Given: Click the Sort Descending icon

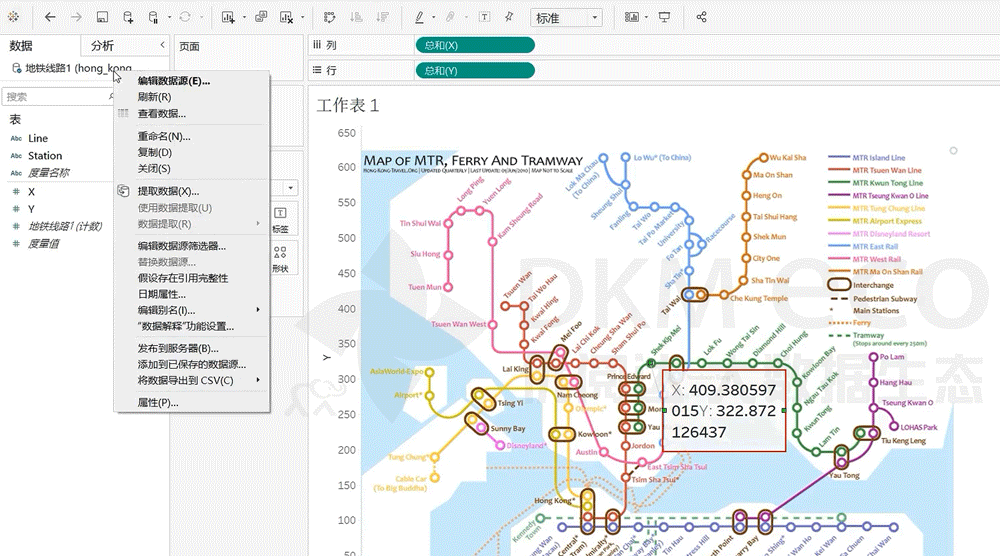Looking at the screenshot, I should pos(382,17).
